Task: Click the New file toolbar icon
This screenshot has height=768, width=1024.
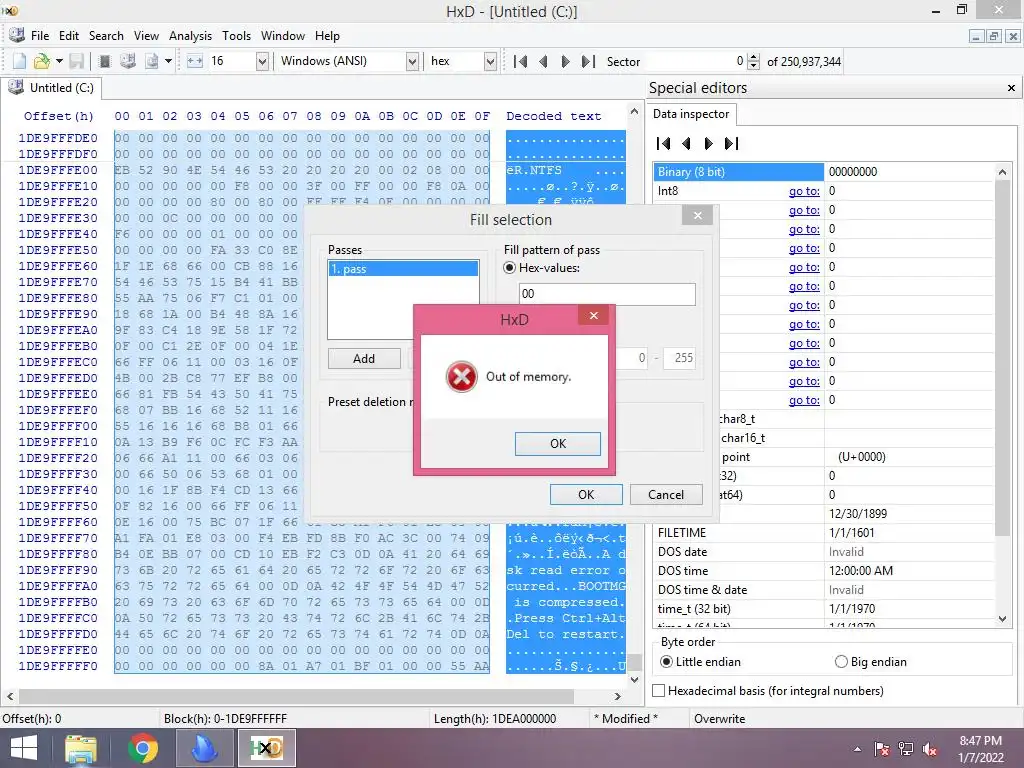Action: pyautogui.click(x=20, y=61)
